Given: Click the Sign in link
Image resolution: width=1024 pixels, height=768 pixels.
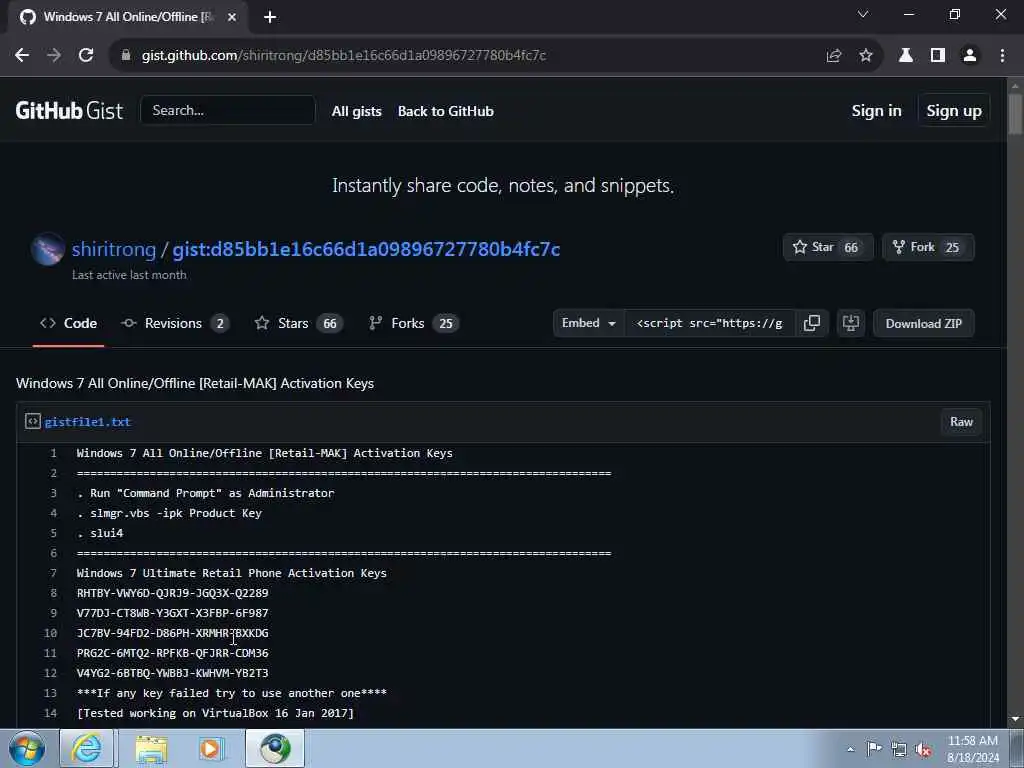Looking at the screenshot, I should 876,111.
